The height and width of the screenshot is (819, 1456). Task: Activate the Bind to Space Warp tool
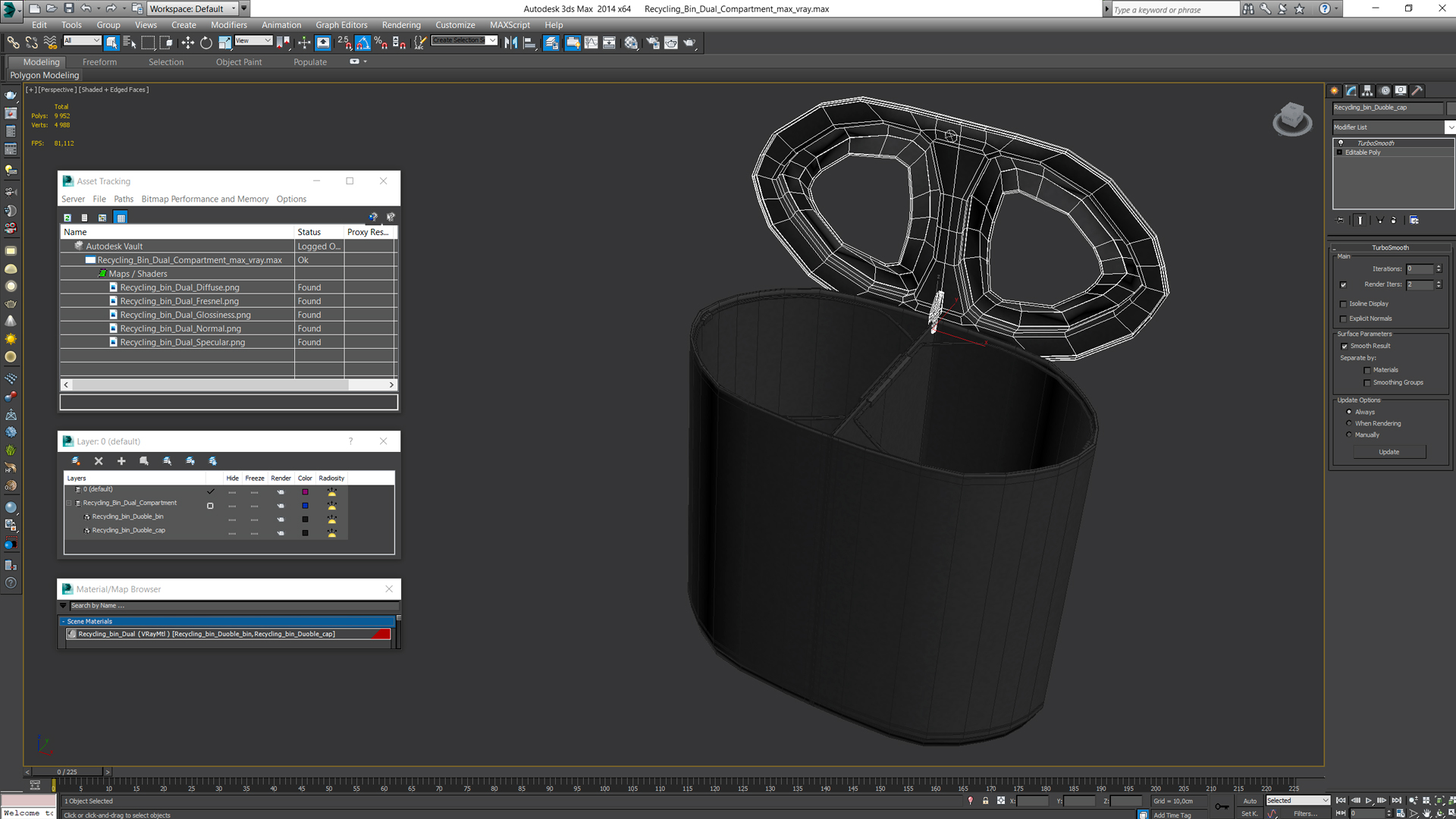coord(50,42)
